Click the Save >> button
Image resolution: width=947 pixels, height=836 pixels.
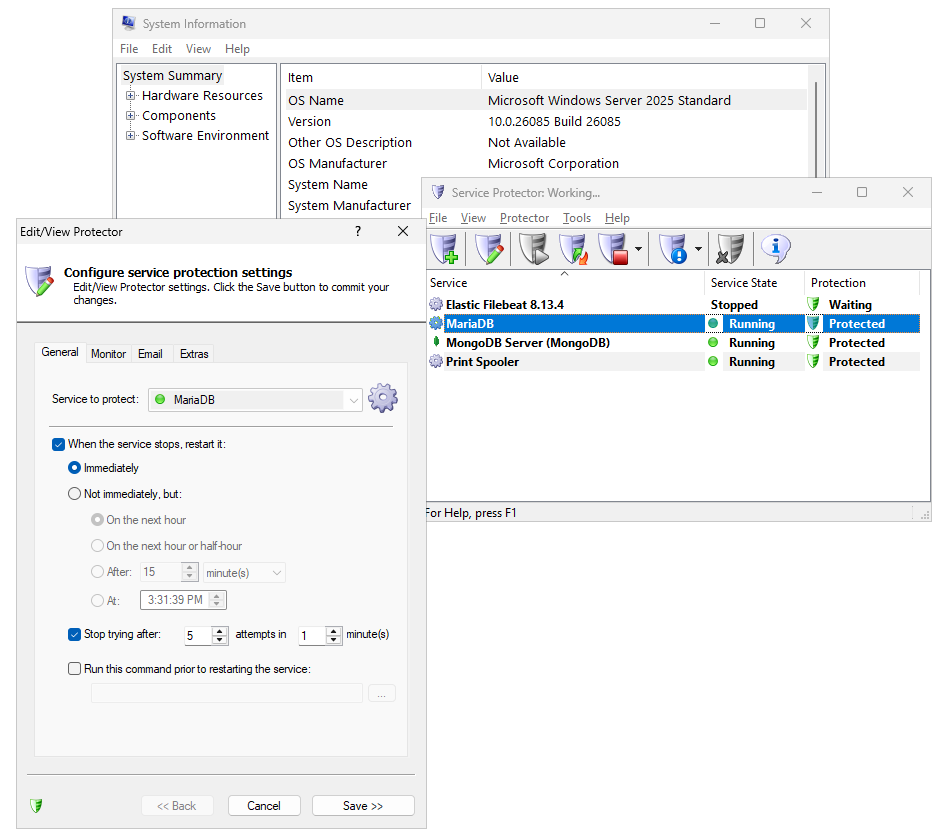[x=363, y=806]
